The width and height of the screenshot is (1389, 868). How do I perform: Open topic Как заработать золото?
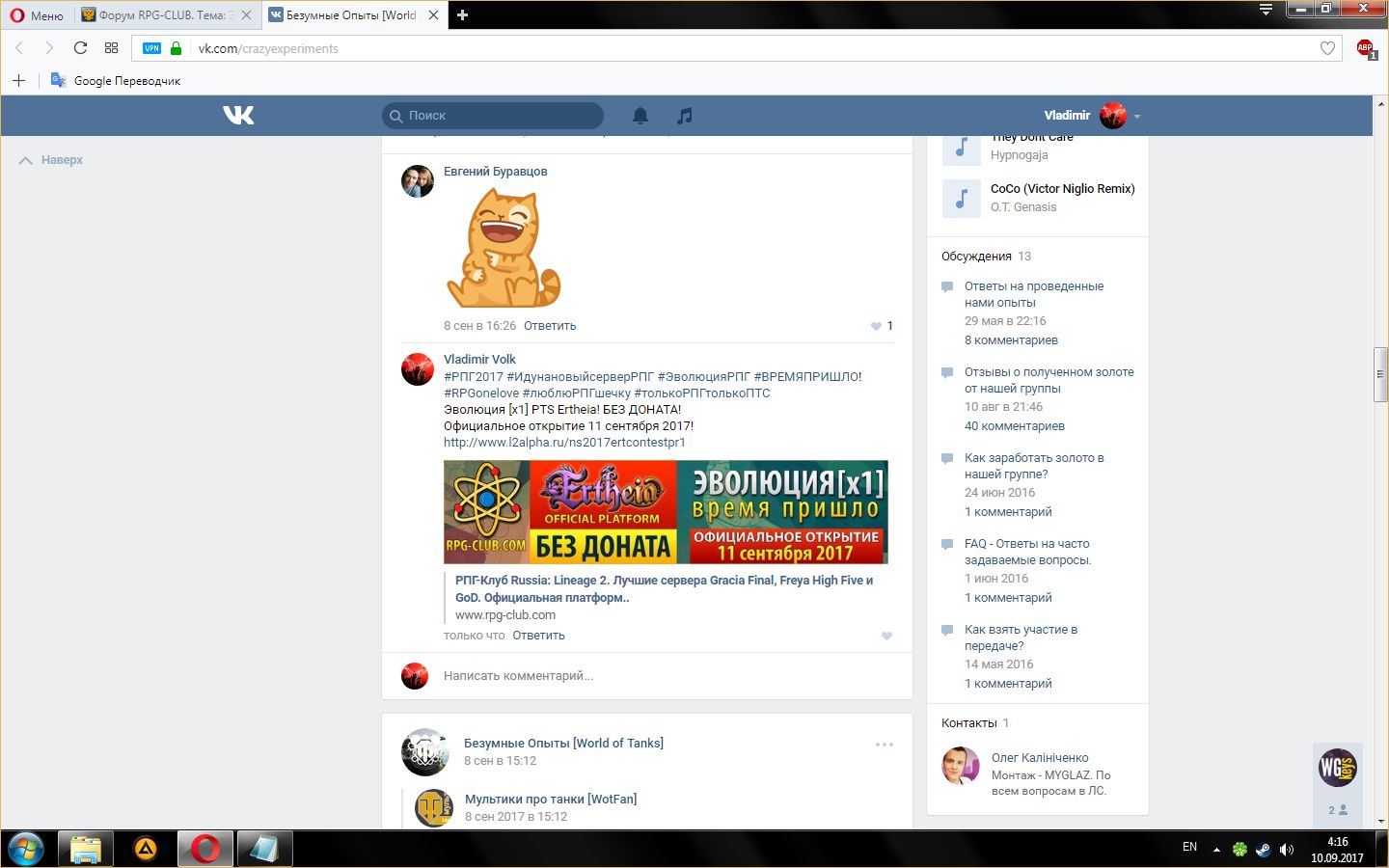(x=1034, y=466)
